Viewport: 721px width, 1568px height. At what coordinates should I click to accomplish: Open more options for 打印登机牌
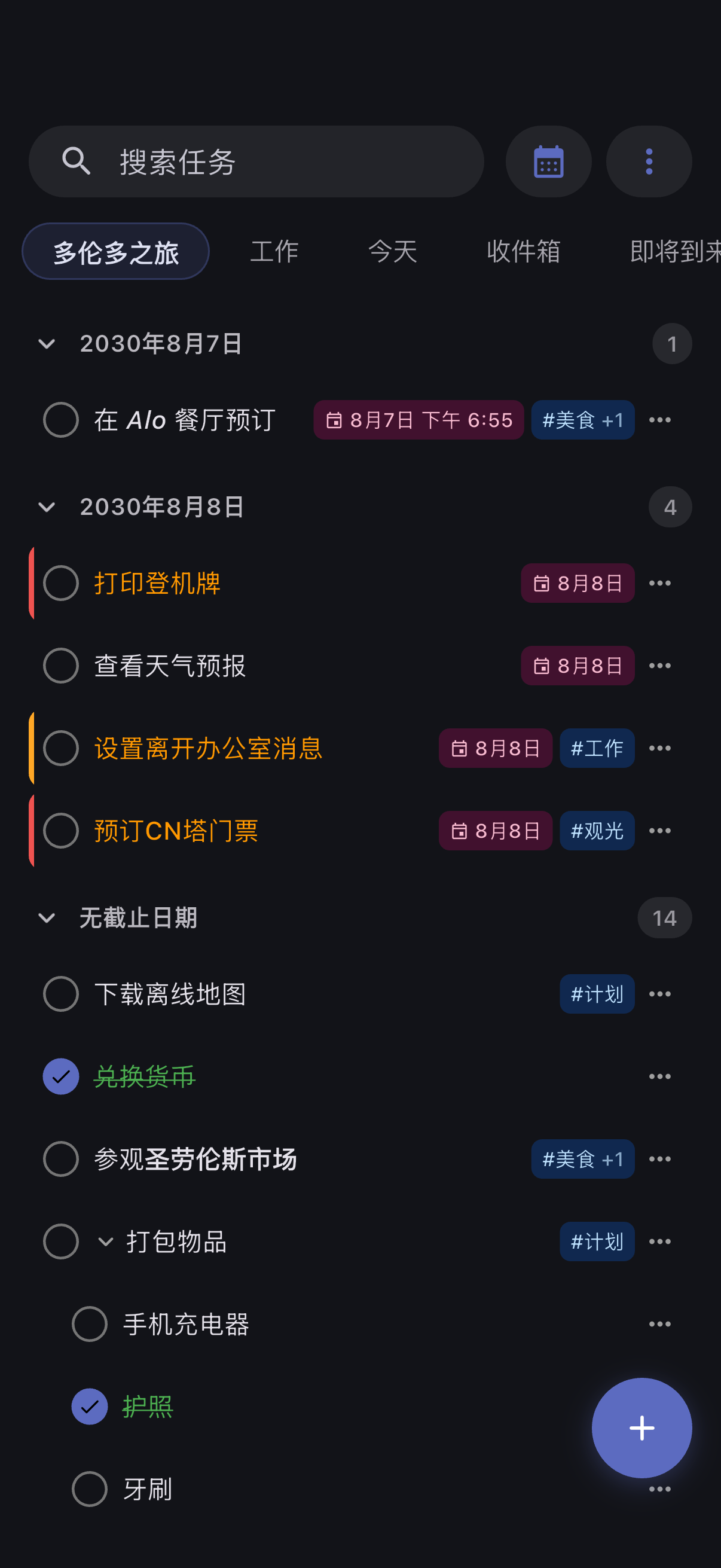[659, 583]
